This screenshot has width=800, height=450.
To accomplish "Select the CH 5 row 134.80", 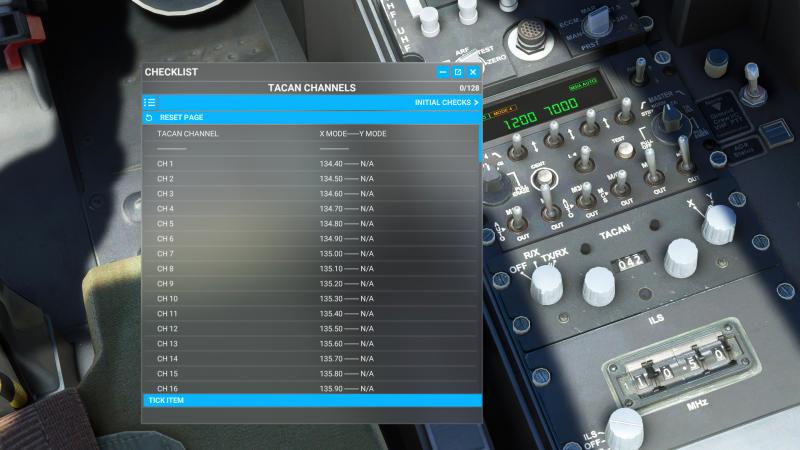I will 310,223.
